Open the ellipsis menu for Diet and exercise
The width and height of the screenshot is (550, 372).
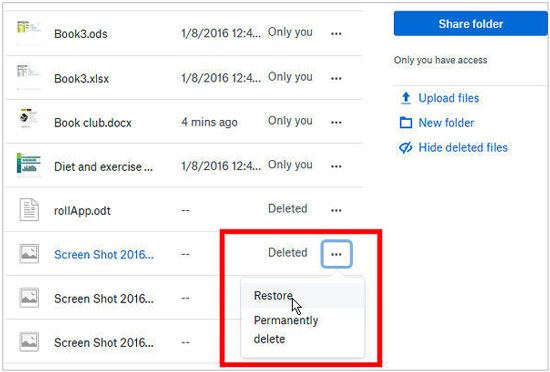pos(336,166)
